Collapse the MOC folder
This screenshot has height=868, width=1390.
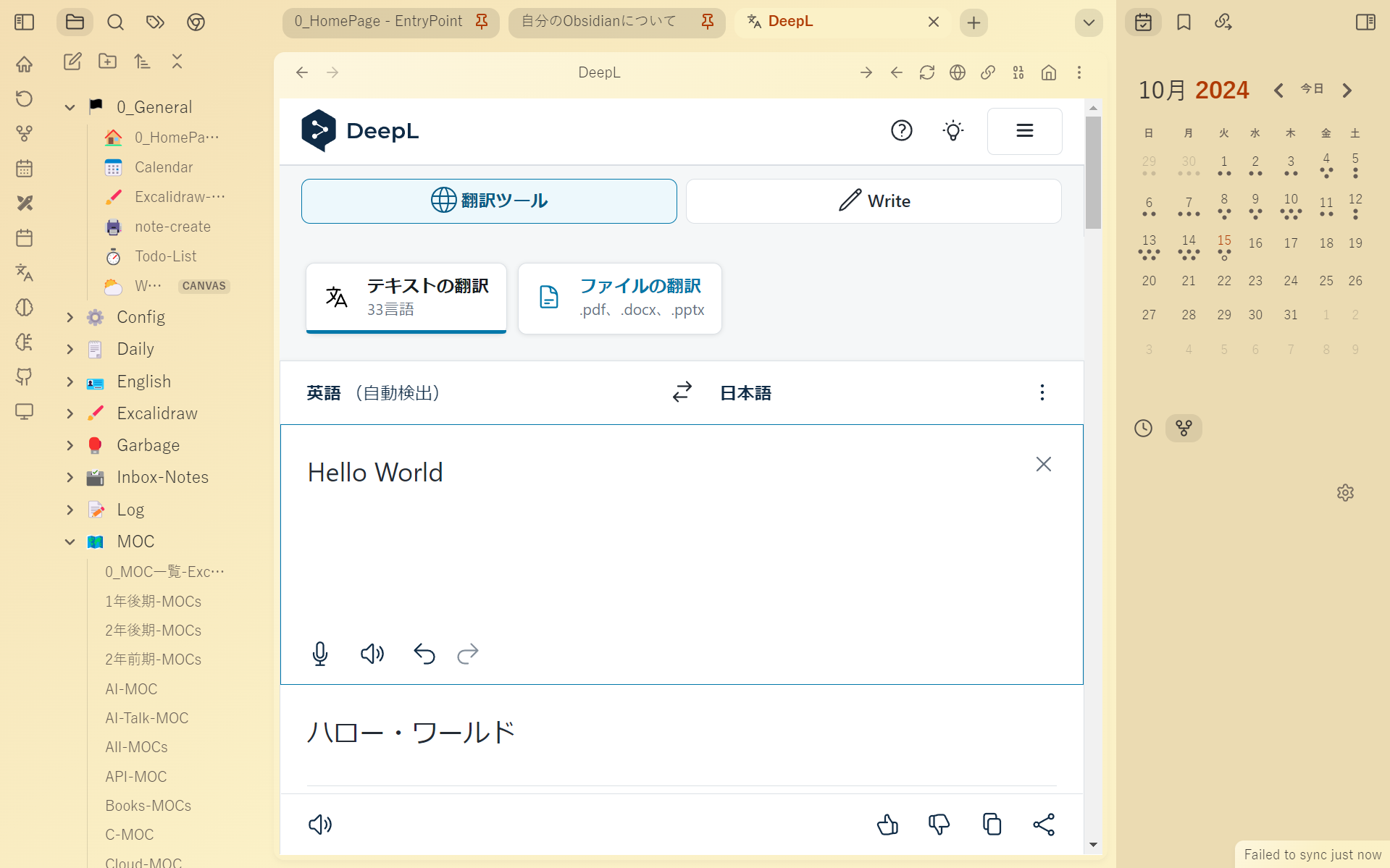(x=70, y=542)
